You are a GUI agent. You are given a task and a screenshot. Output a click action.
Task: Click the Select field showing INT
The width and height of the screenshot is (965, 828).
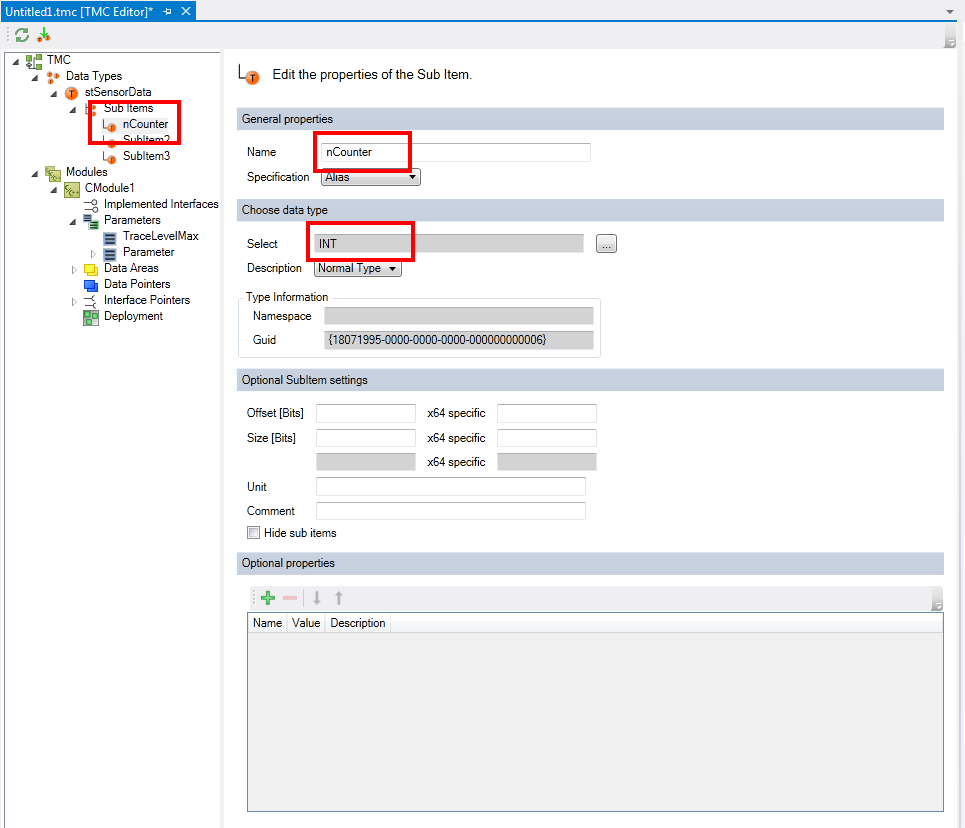pyautogui.click(x=449, y=244)
